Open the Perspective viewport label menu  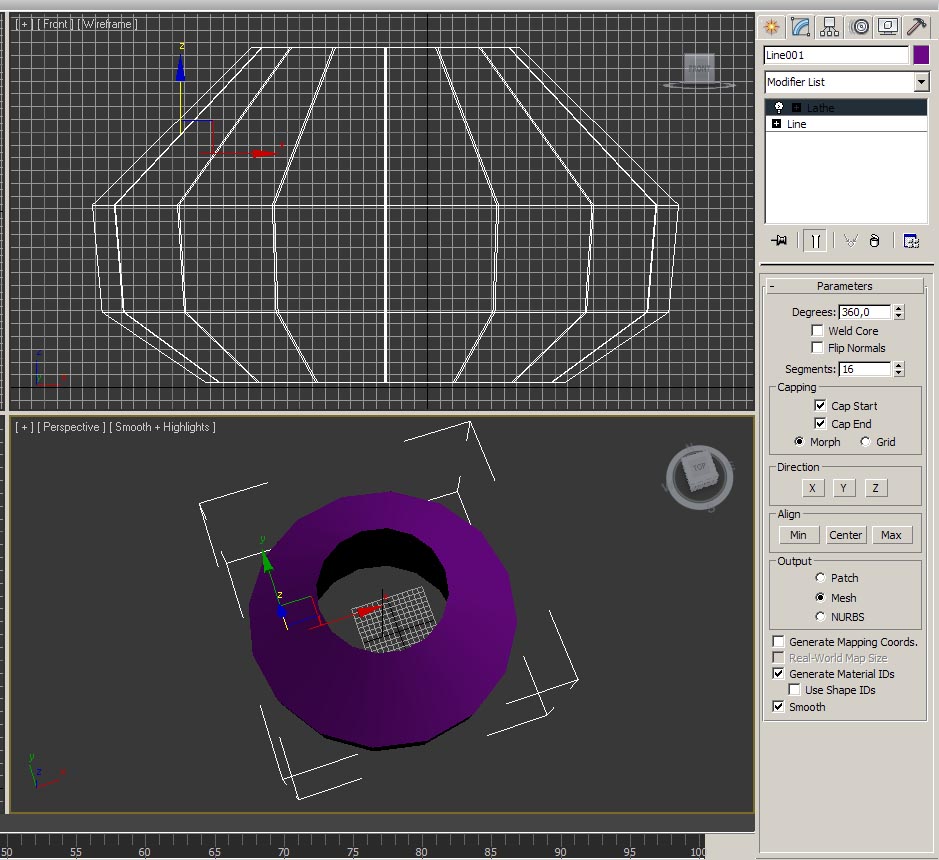[x=72, y=427]
